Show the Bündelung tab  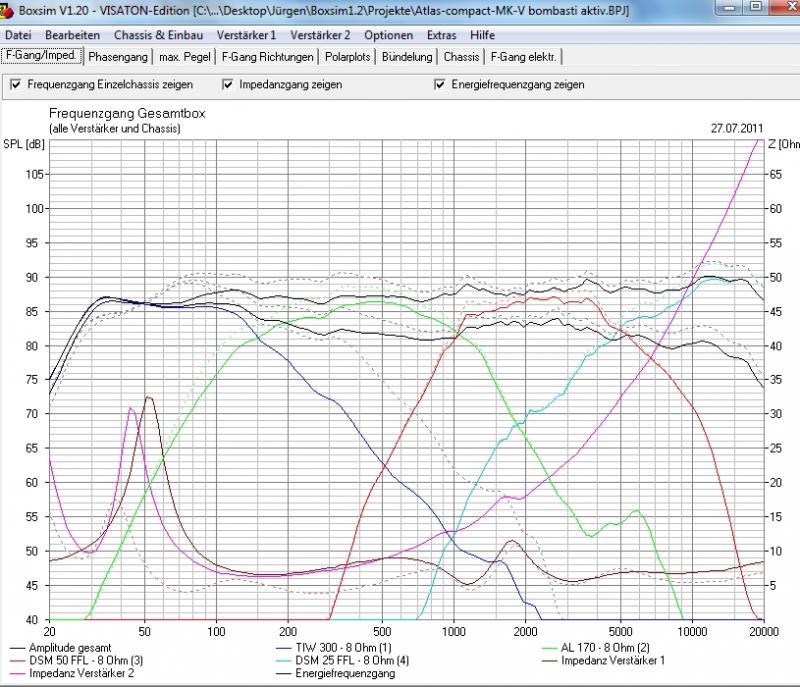(x=407, y=57)
